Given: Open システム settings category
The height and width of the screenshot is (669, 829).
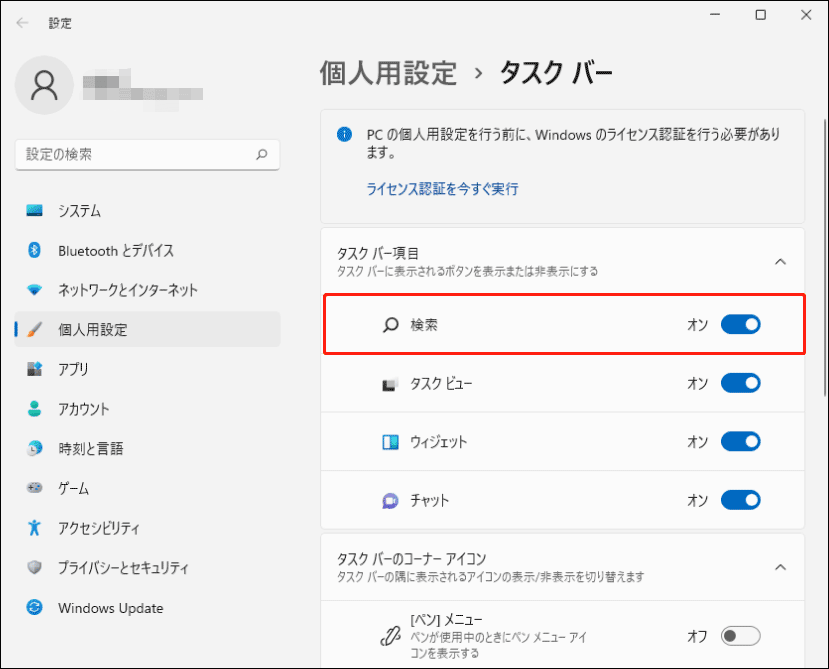Looking at the screenshot, I should (x=148, y=210).
